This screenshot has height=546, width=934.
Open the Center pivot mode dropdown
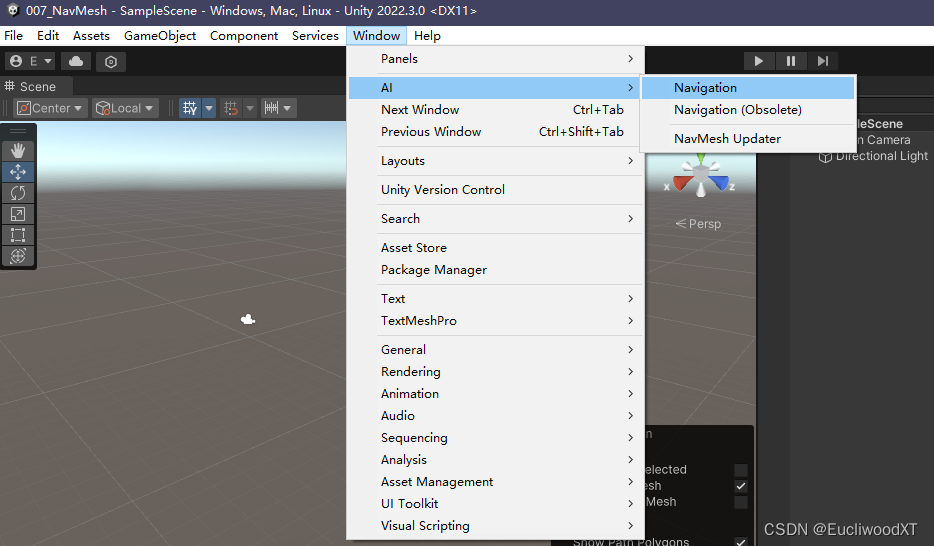pyautogui.click(x=51, y=108)
